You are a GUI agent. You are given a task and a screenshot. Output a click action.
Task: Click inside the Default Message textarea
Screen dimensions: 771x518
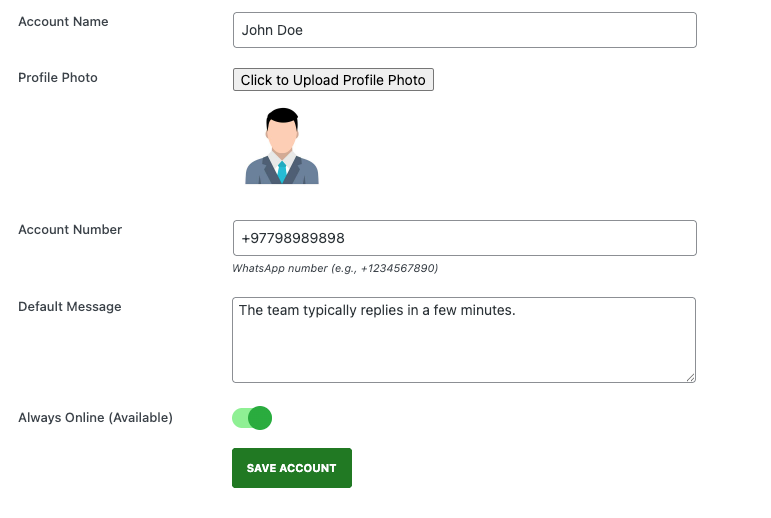click(x=464, y=340)
